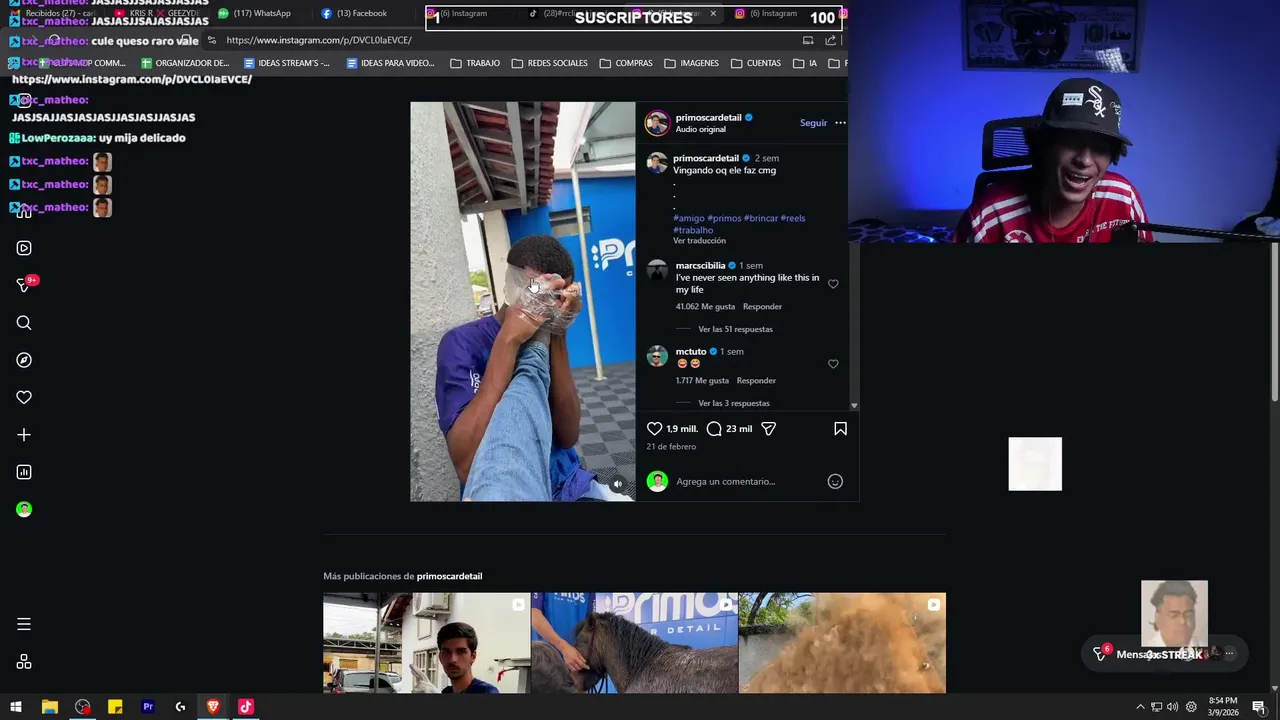Viewport: 1280px width, 720px height.
Task: Click Ver traducción under the caption
Action: pos(699,241)
